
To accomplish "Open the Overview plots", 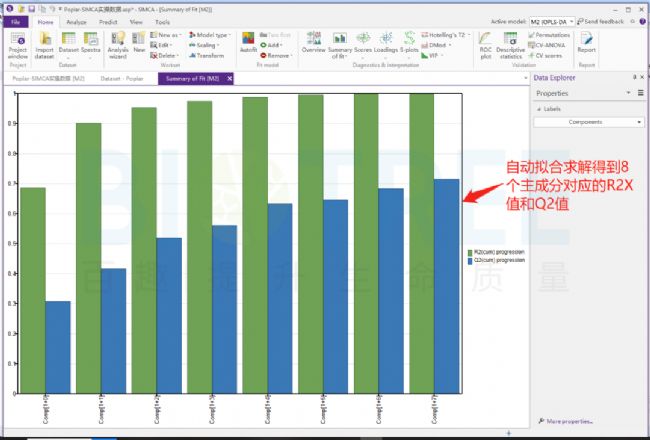I will (x=313, y=43).
